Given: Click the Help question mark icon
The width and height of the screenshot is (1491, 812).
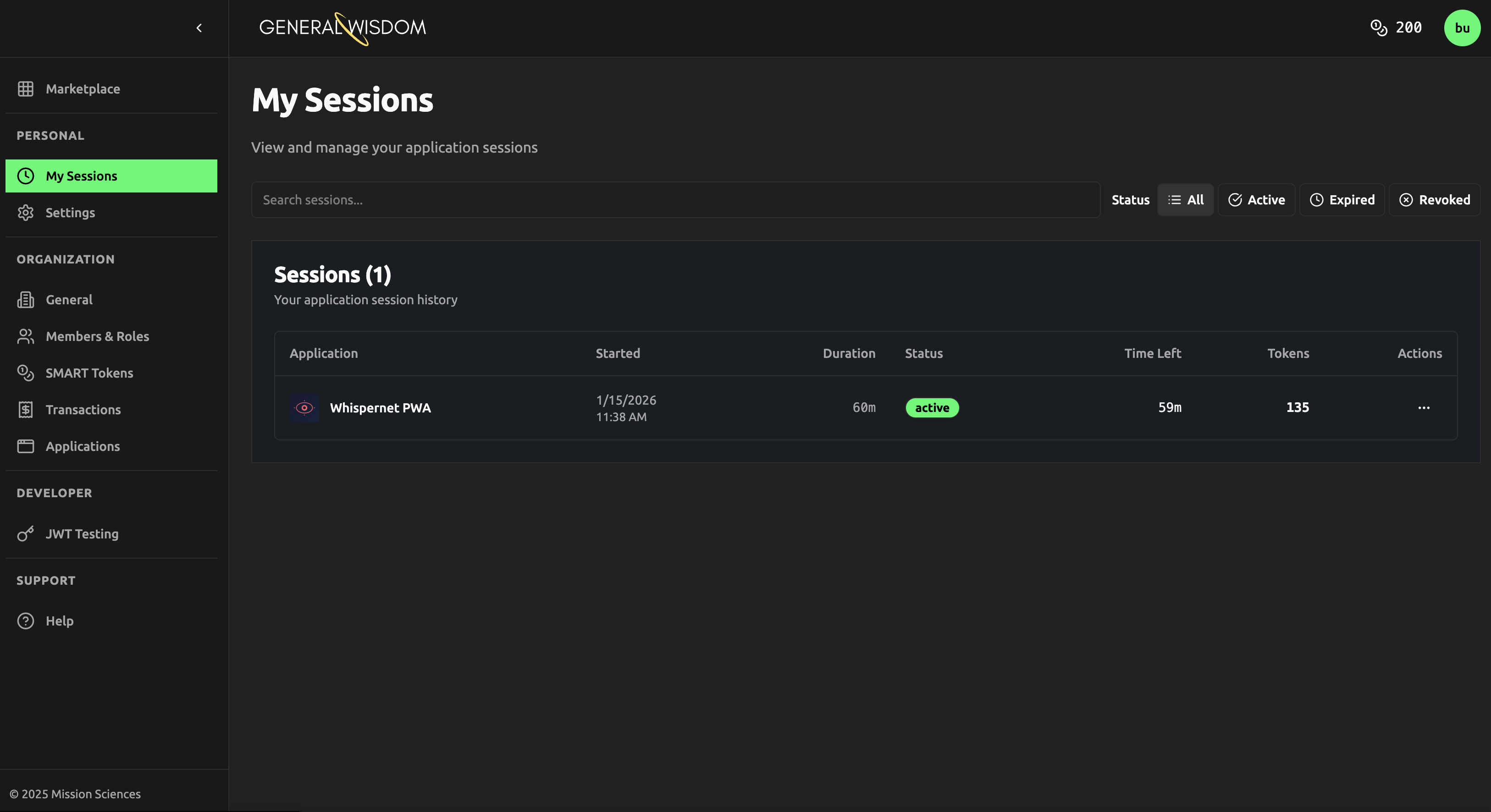Looking at the screenshot, I should coord(26,621).
